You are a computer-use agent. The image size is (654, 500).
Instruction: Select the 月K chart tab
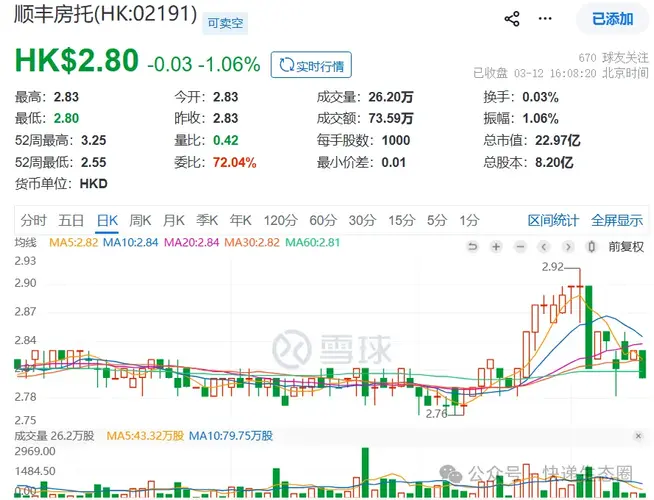click(x=174, y=220)
